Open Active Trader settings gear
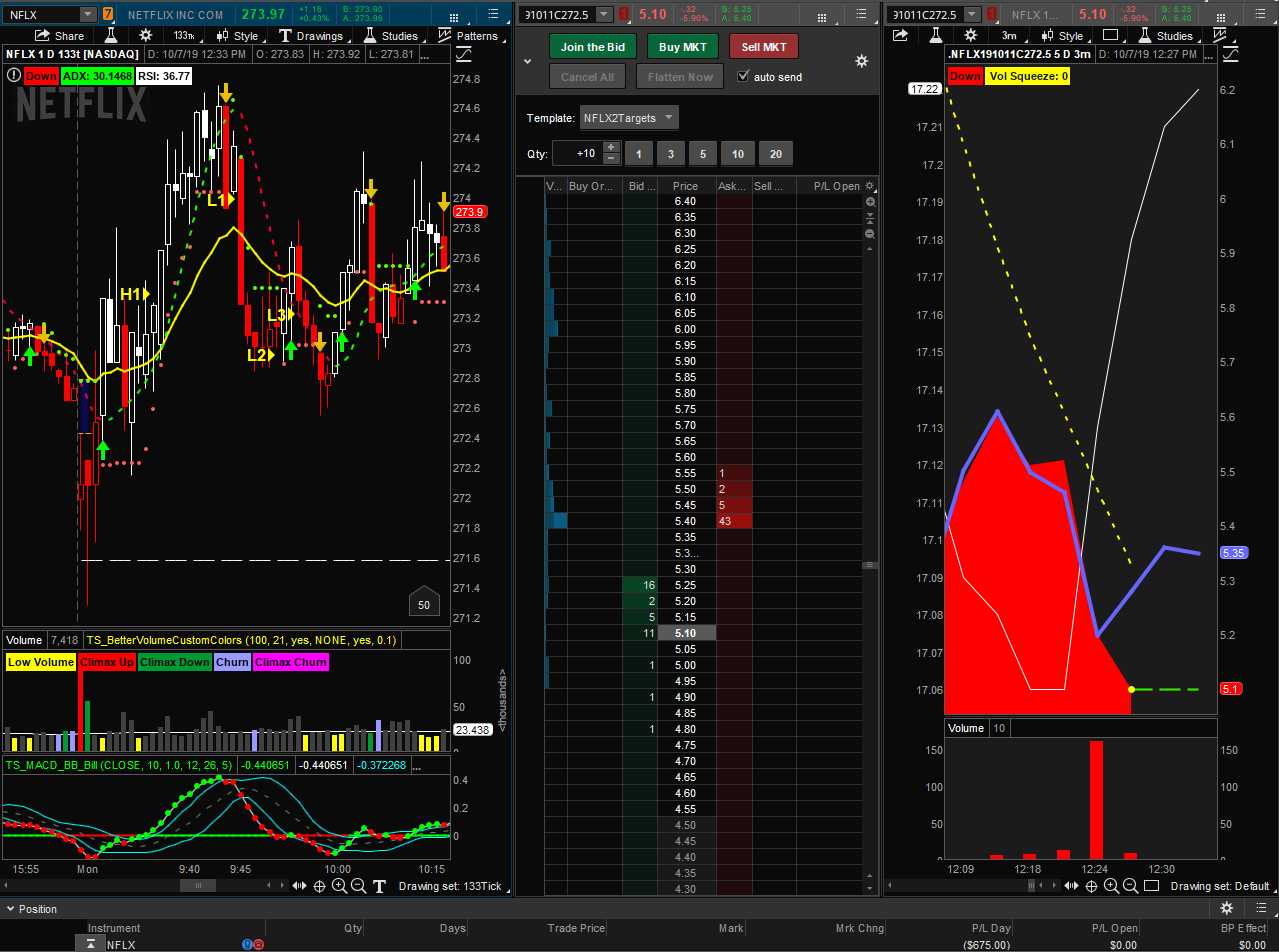Viewport: 1279px width, 952px height. click(x=861, y=61)
